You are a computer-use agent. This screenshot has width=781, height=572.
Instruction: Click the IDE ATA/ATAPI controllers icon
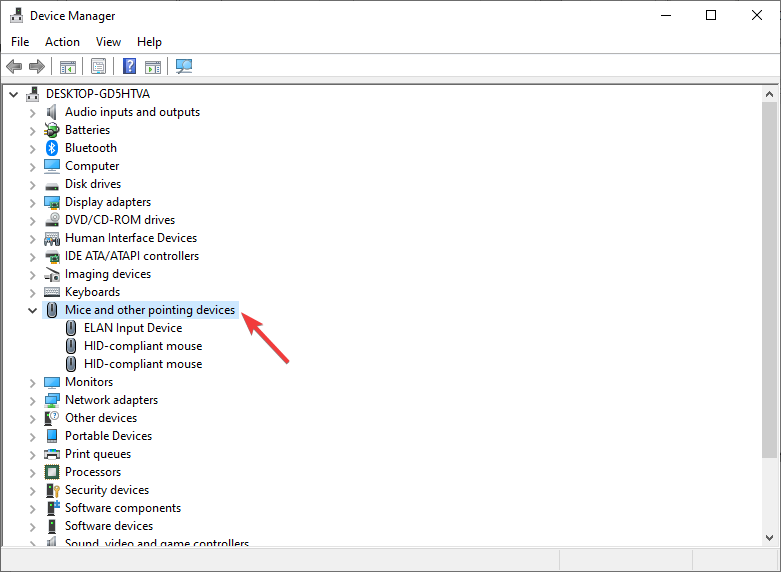(x=52, y=256)
